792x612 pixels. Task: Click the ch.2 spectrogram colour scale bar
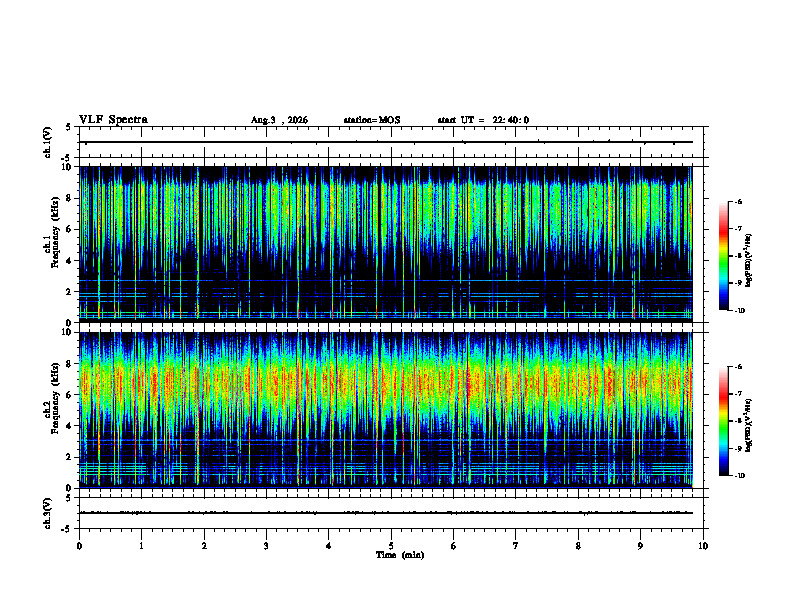(724, 421)
